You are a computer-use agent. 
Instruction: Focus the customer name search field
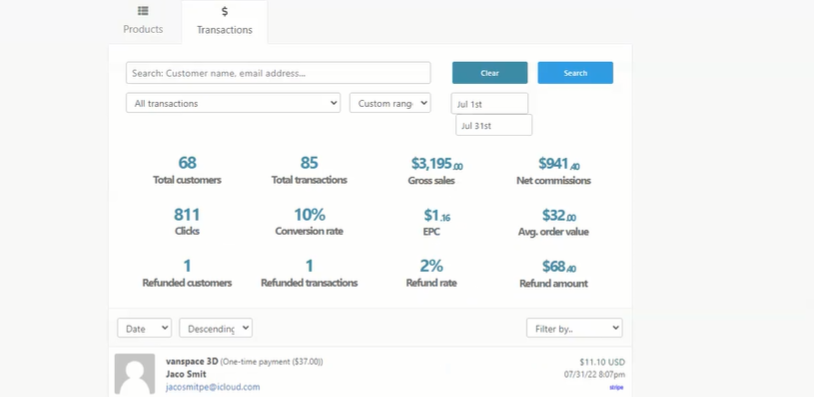(278, 73)
